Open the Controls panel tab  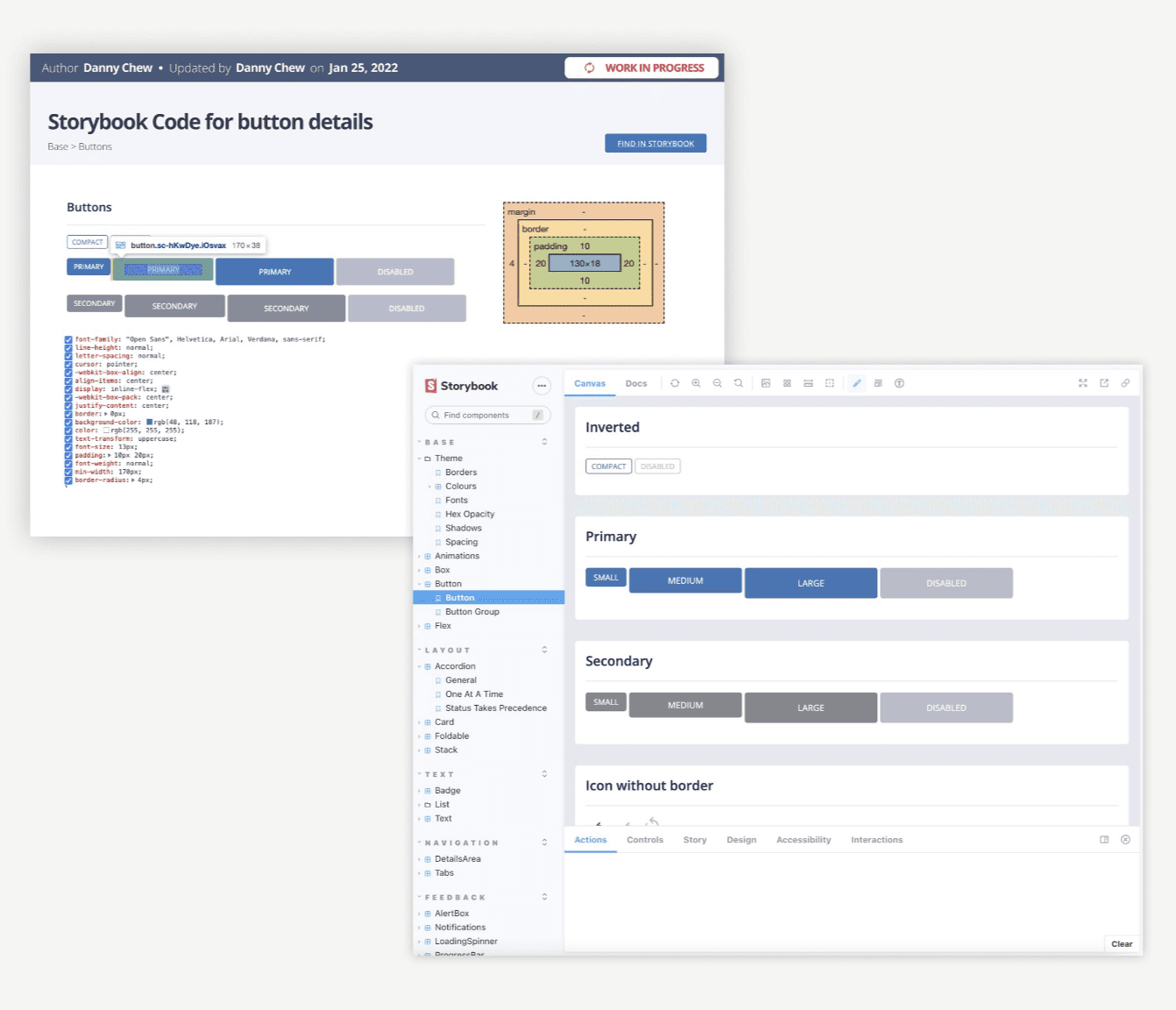(x=645, y=840)
